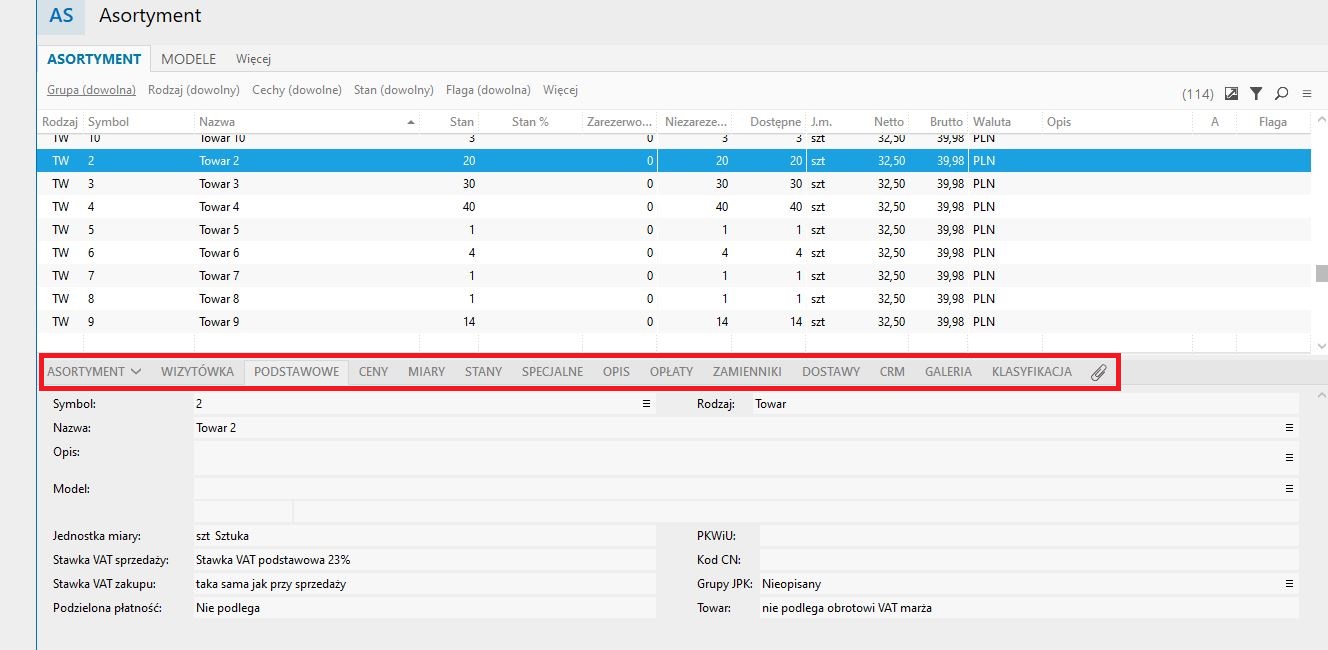Image resolution: width=1328 pixels, height=650 pixels.
Task: Click the funnel filter icon
Action: coord(1256,94)
